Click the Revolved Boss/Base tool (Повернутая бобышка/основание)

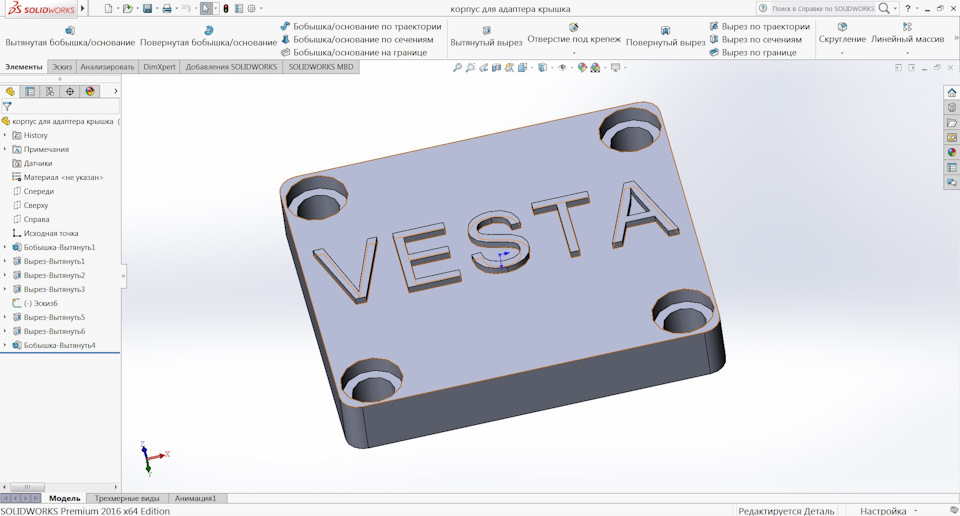(x=208, y=37)
